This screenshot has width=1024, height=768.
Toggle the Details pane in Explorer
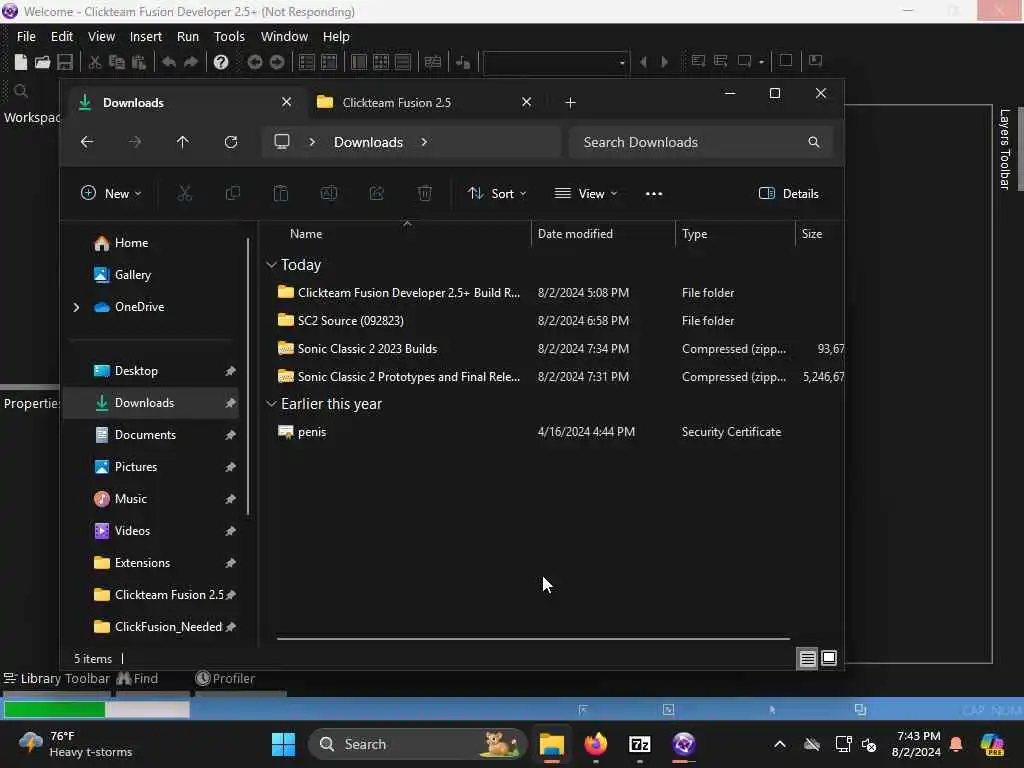pos(788,193)
